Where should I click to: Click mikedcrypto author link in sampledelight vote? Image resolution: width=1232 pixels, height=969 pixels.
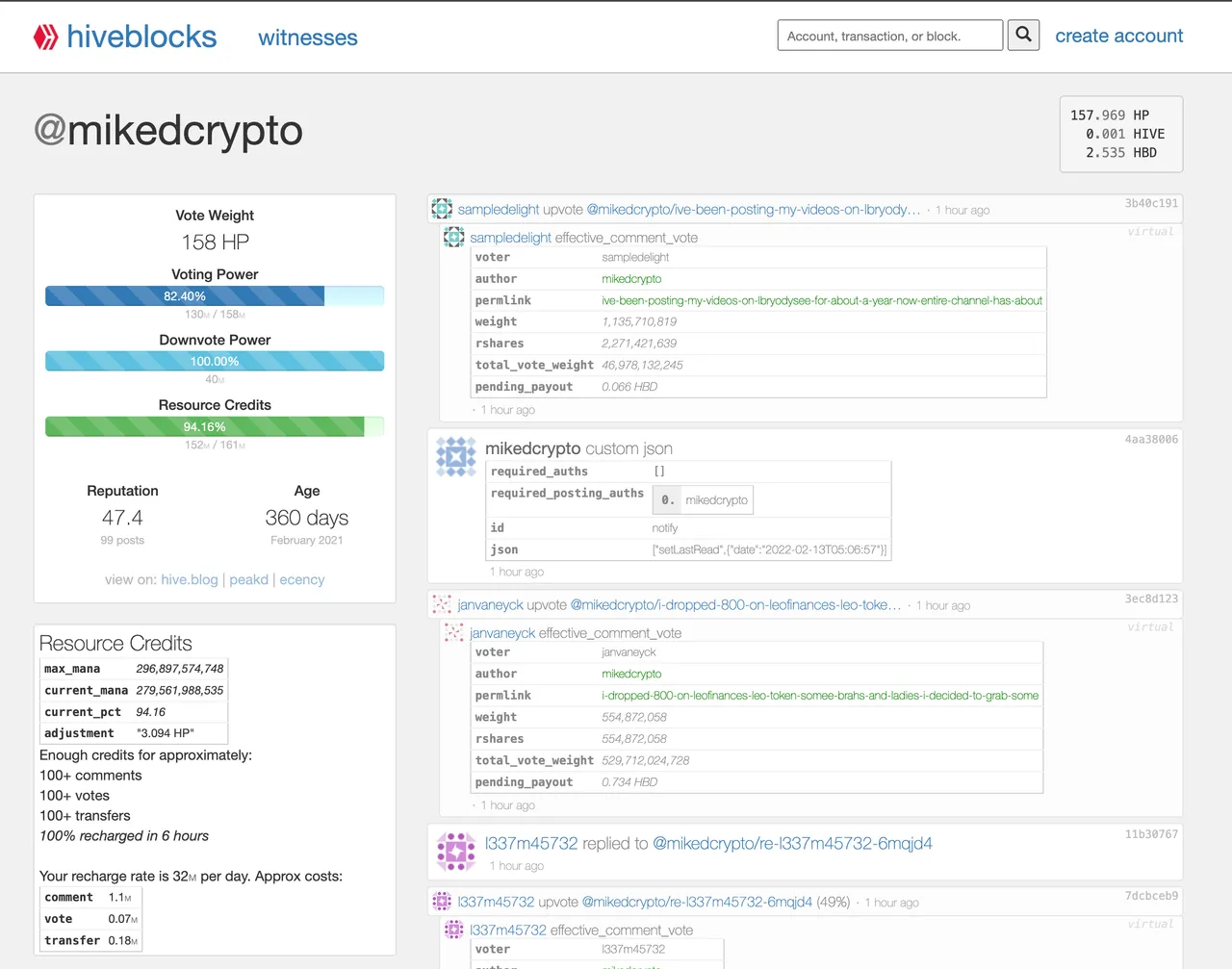click(x=631, y=279)
